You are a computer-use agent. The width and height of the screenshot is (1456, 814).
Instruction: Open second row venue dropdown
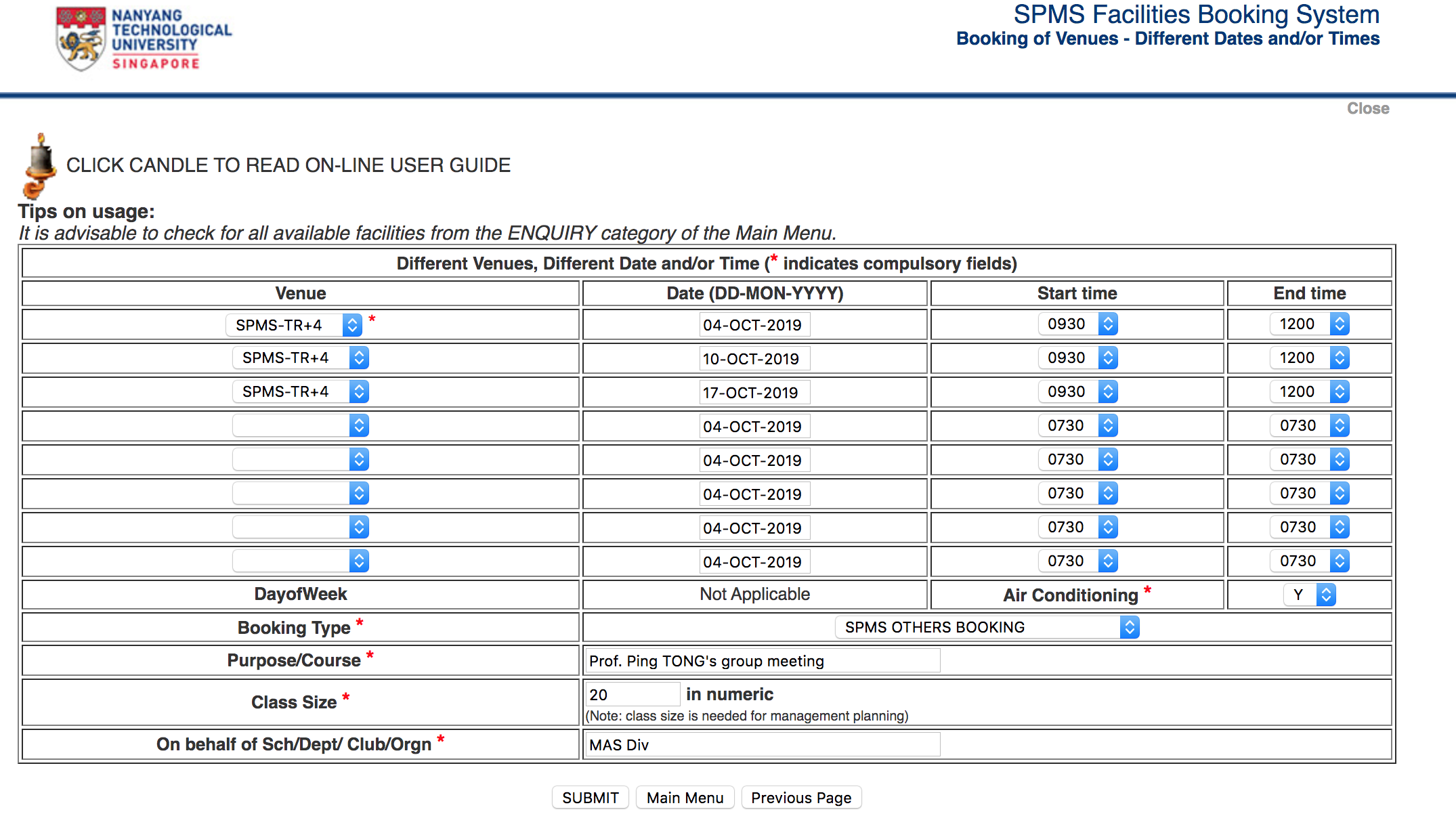300,358
